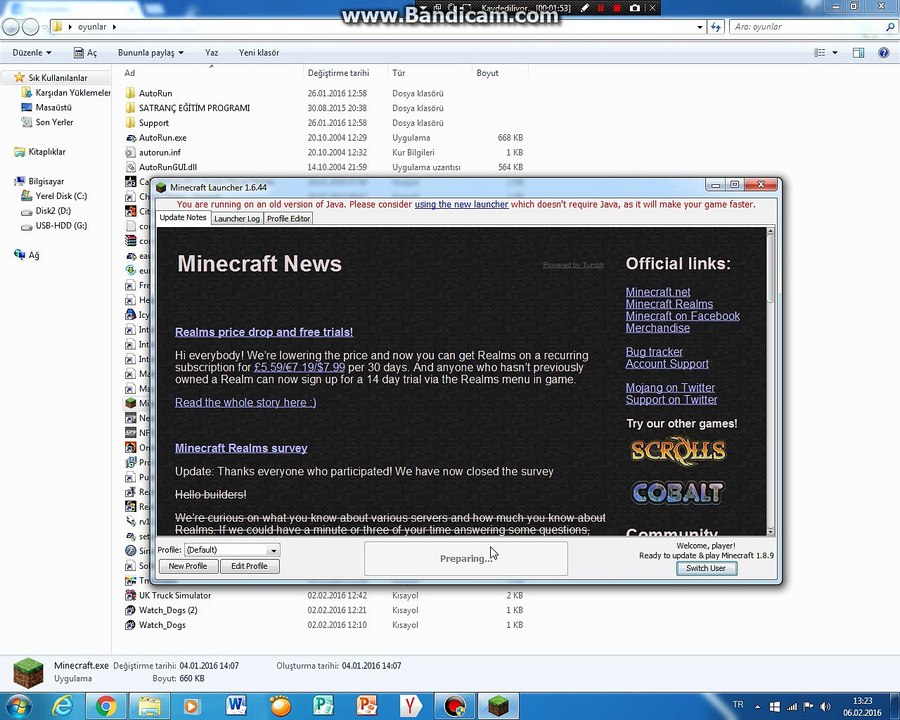This screenshot has width=900, height=720.
Task: Click Yaz in the Explorer toolbar
Action: [211, 53]
